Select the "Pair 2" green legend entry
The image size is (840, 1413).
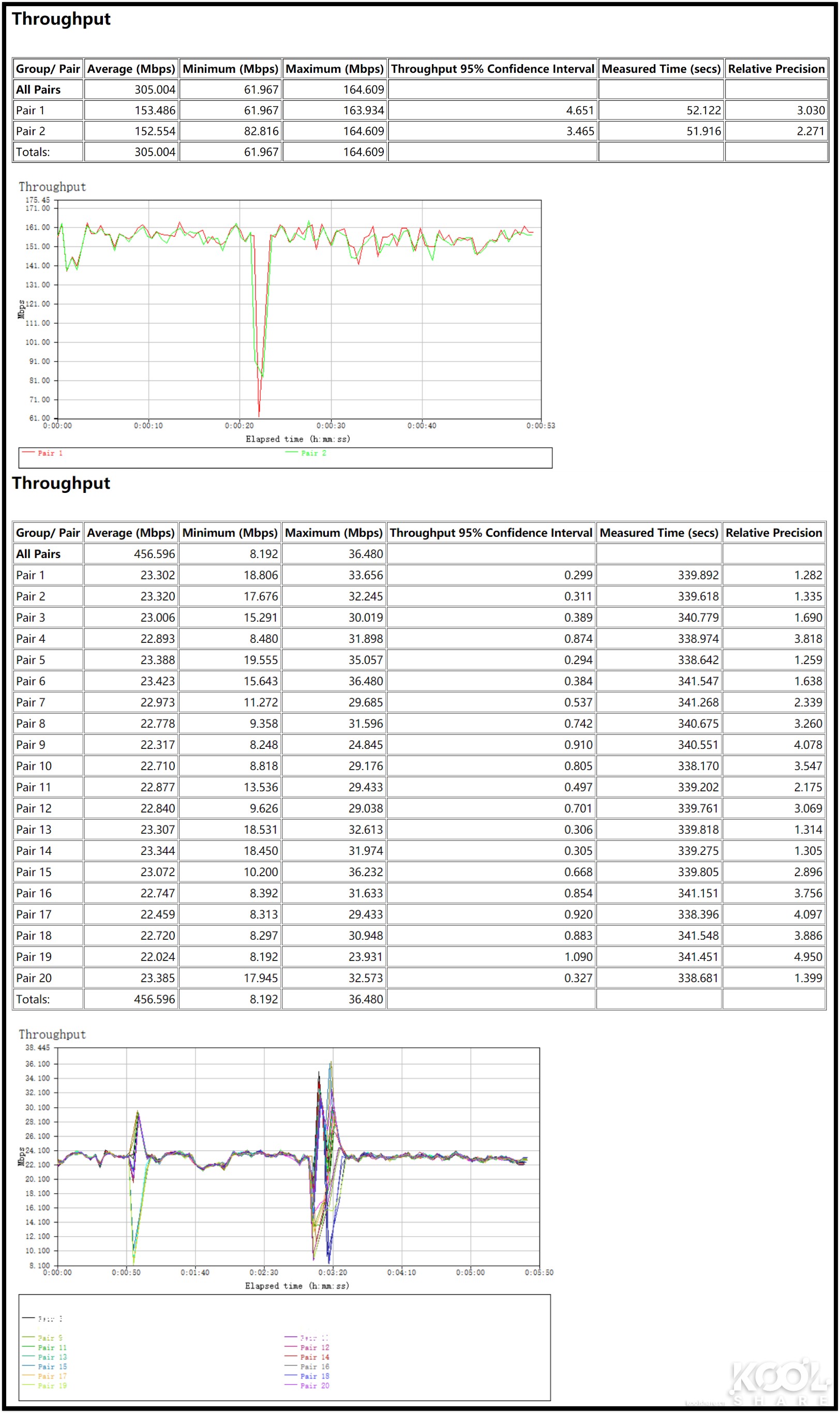point(313,453)
